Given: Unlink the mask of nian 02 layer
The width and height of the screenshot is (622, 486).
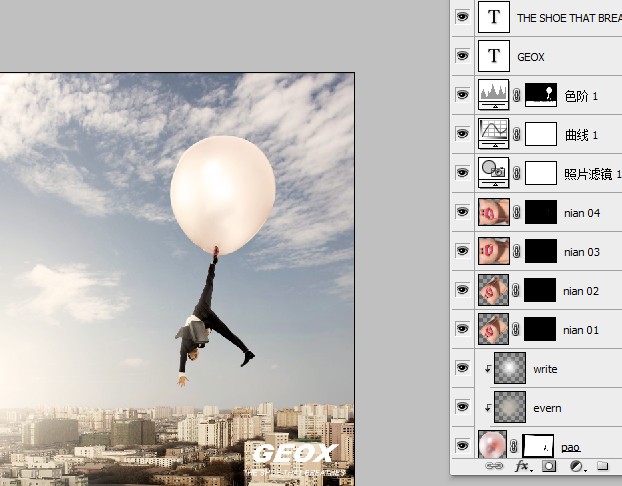Looking at the screenshot, I should (x=516, y=290).
